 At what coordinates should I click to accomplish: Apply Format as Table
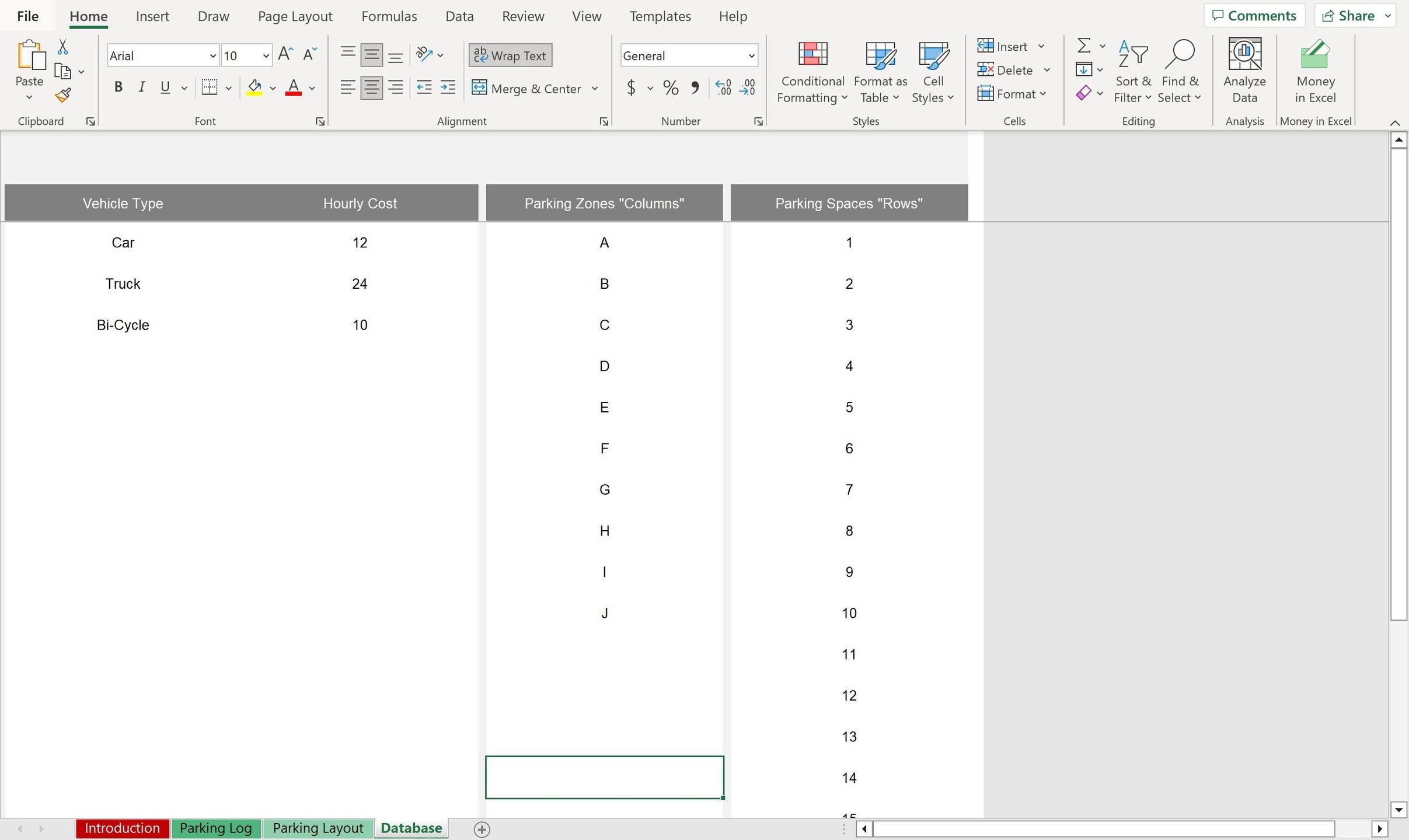pos(879,70)
